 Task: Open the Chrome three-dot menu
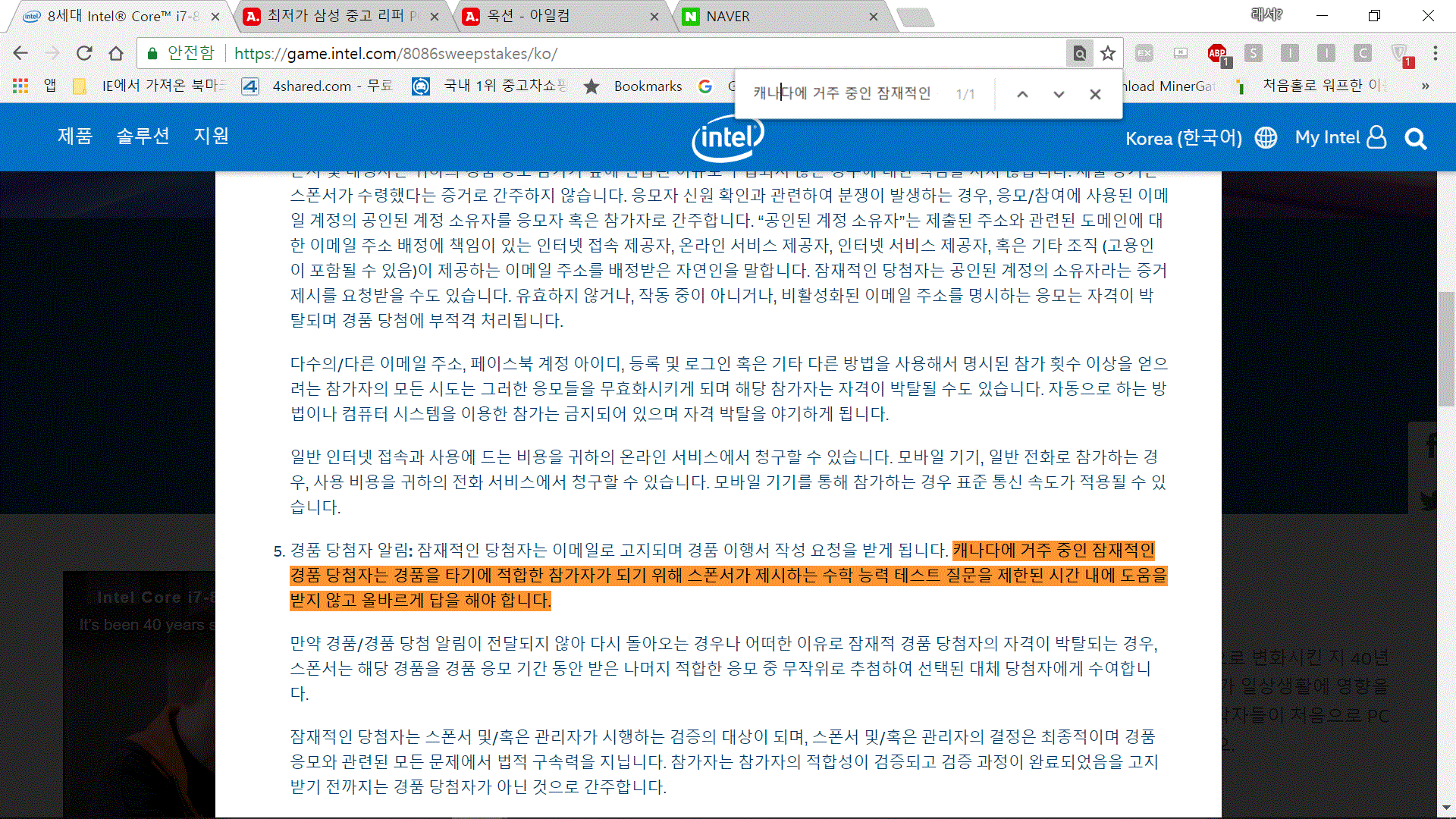1436,53
